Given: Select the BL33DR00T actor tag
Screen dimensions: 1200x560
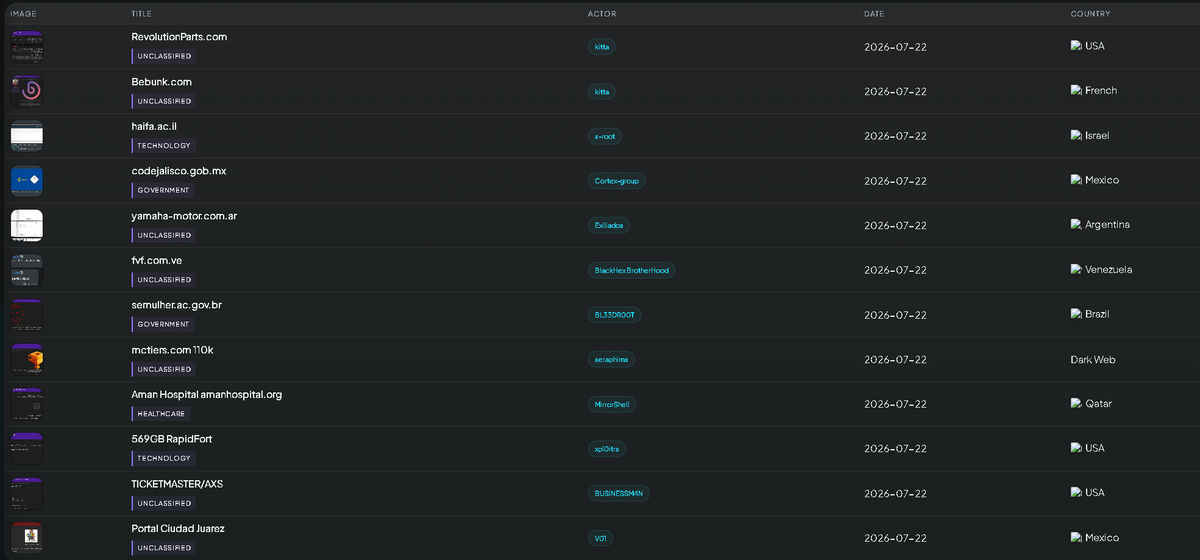Looking at the screenshot, I should 615,315.
